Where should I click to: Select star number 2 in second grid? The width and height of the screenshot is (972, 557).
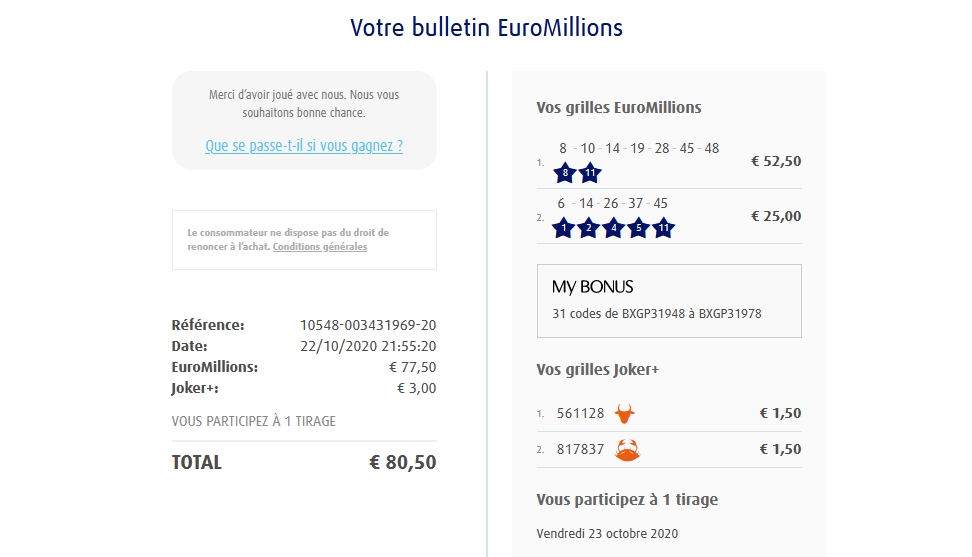(589, 228)
